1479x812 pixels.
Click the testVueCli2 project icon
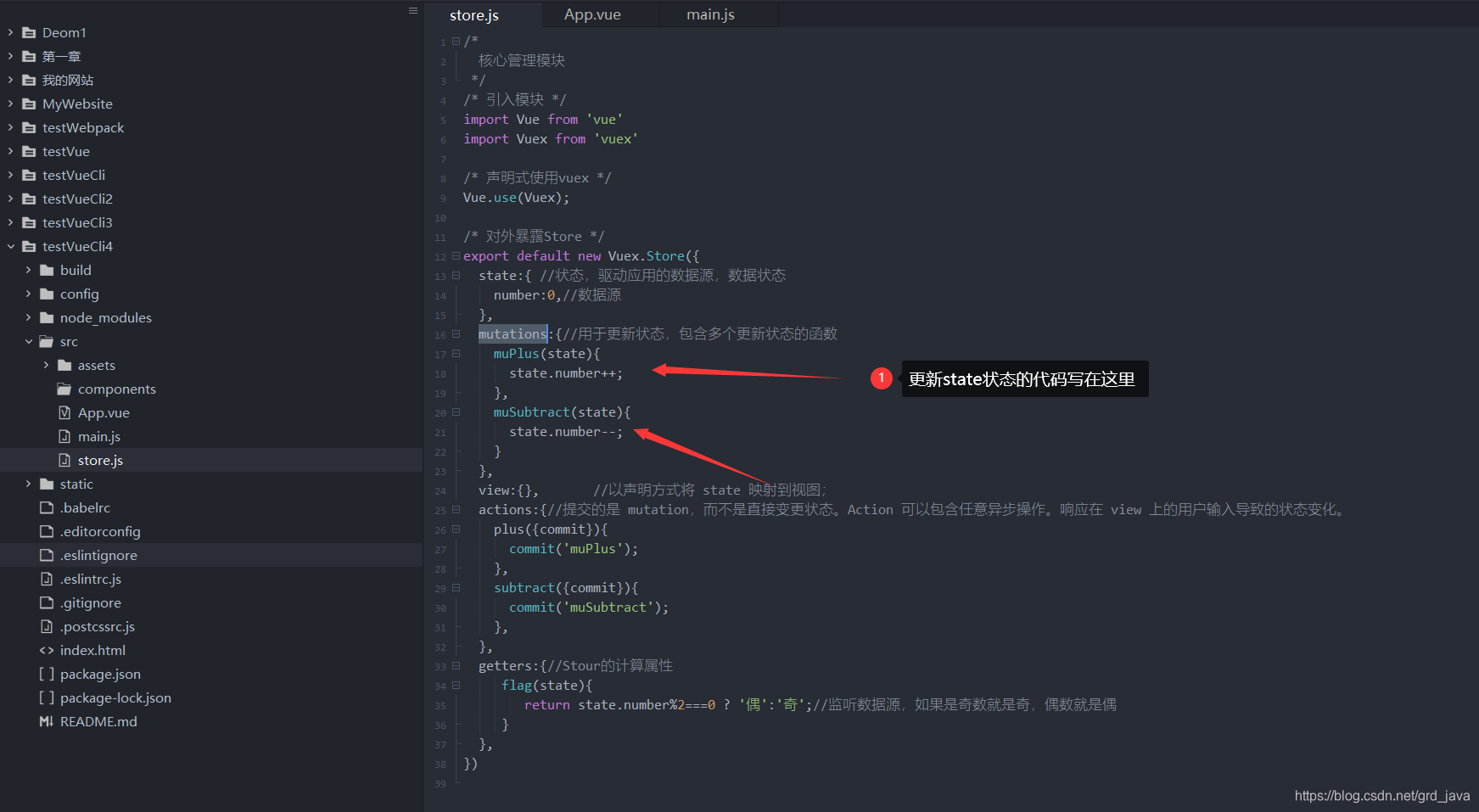(29, 199)
